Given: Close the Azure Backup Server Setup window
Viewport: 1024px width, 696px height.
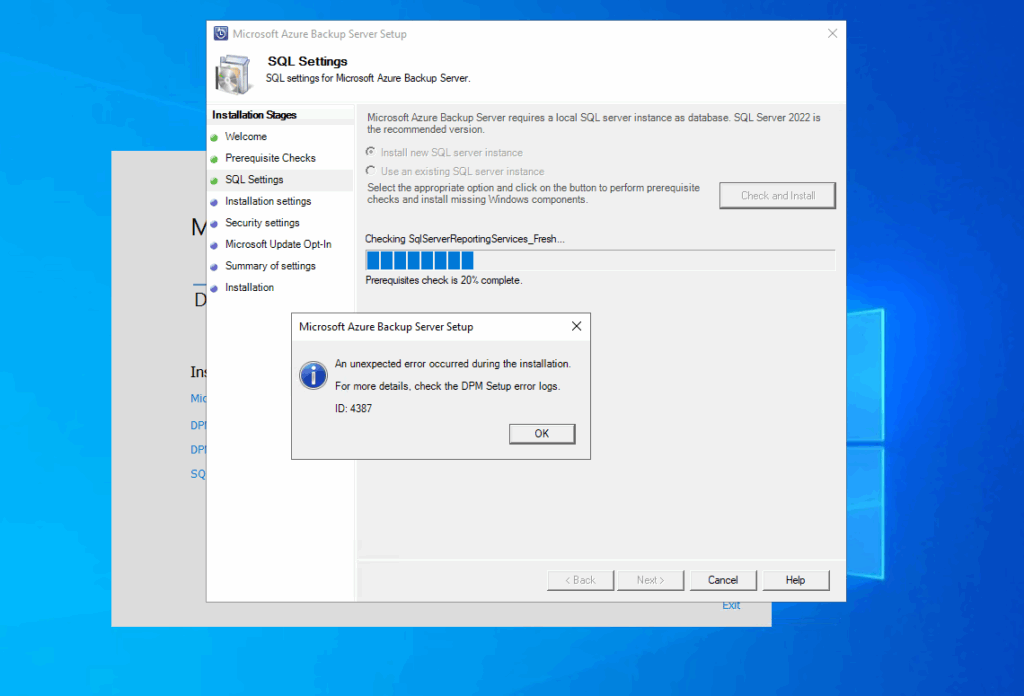Looking at the screenshot, I should click(832, 33).
